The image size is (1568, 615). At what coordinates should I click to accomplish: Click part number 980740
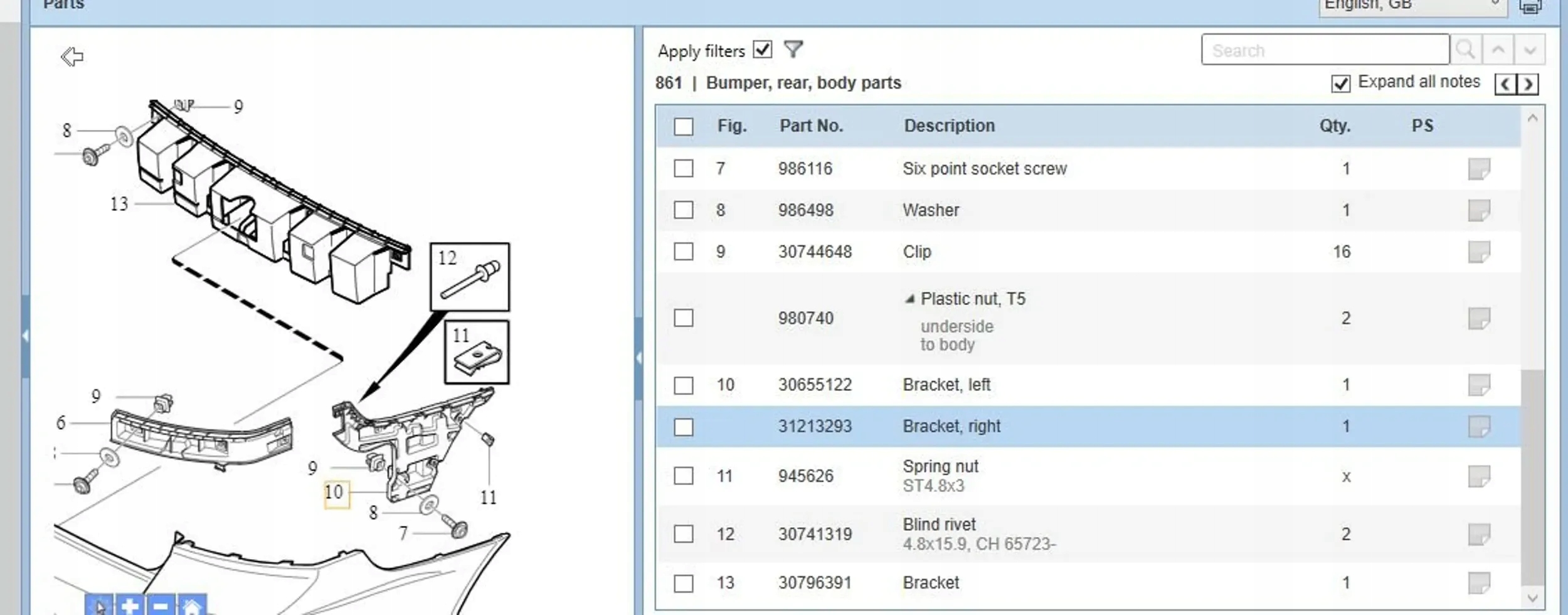click(805, 318)
